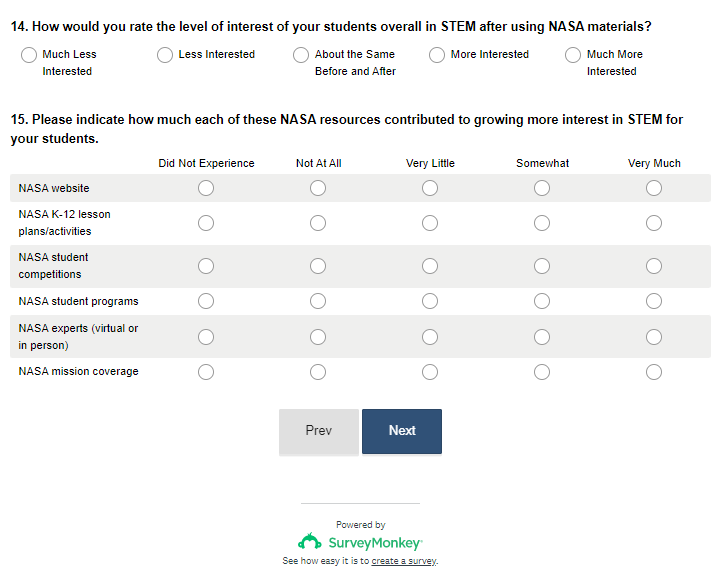The image size is (727, 579).
Task: Set NASA student competitions to 'Very Much'
Action: click(x=654, y=266)
